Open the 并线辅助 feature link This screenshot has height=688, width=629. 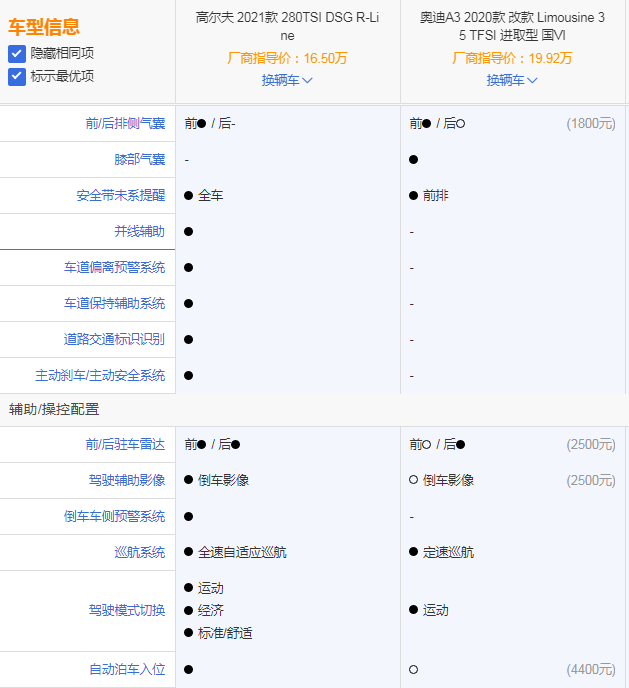point(140,232)
